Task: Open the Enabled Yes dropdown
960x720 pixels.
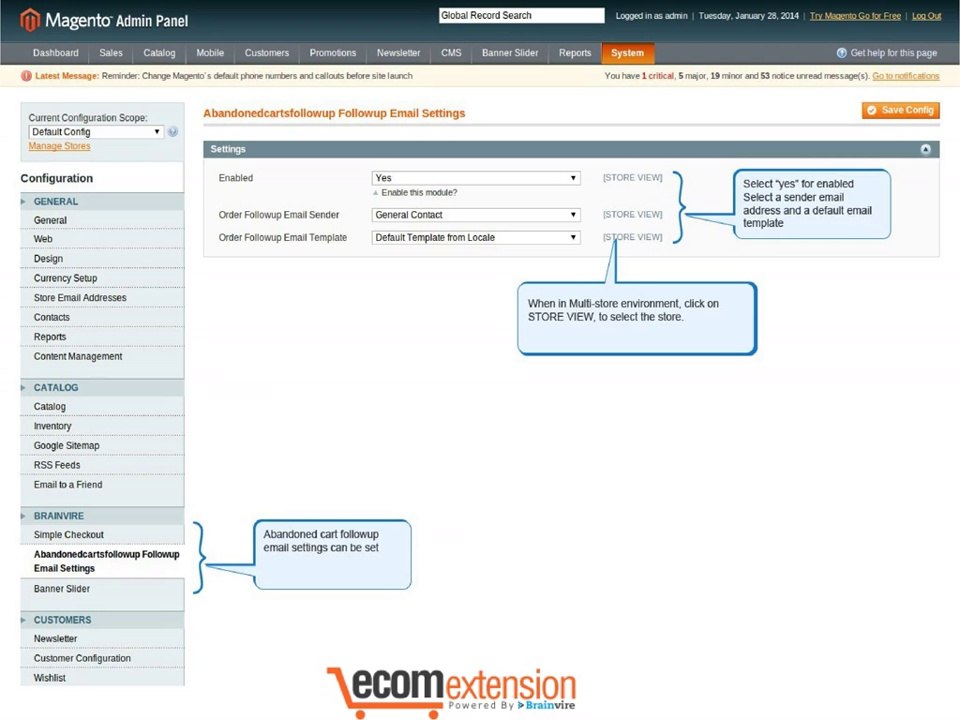Action: coord(476,178)
